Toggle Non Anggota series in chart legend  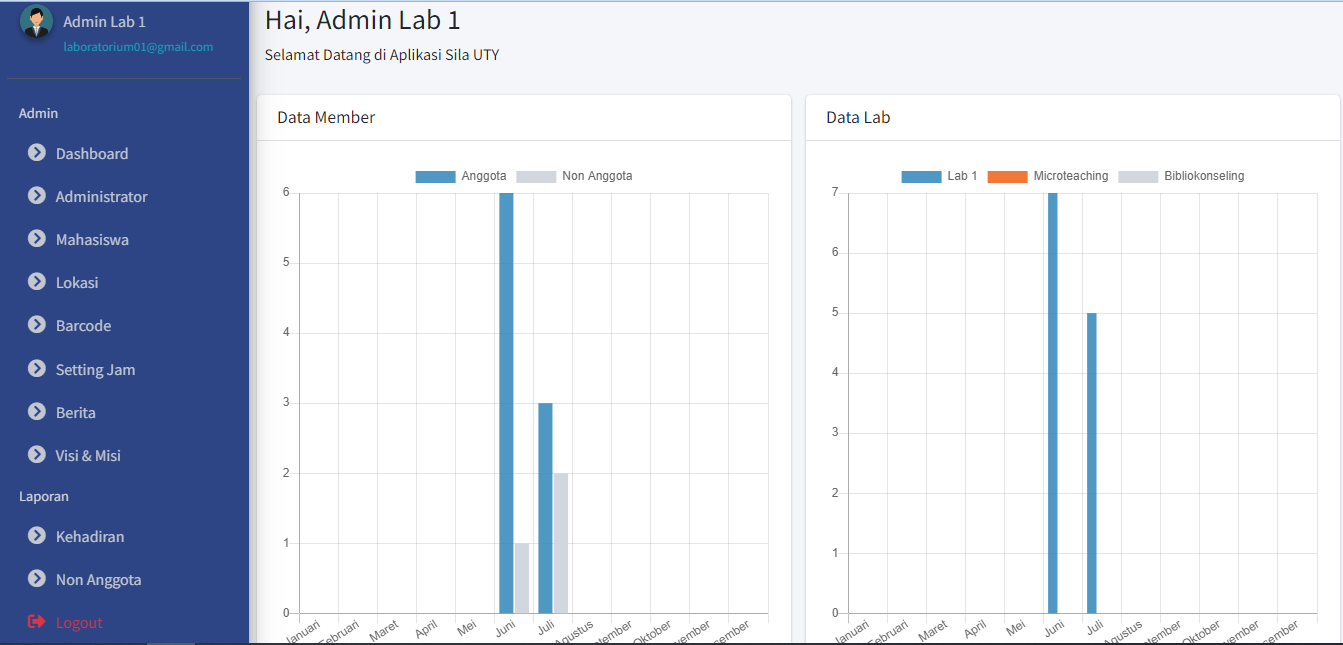575,176
